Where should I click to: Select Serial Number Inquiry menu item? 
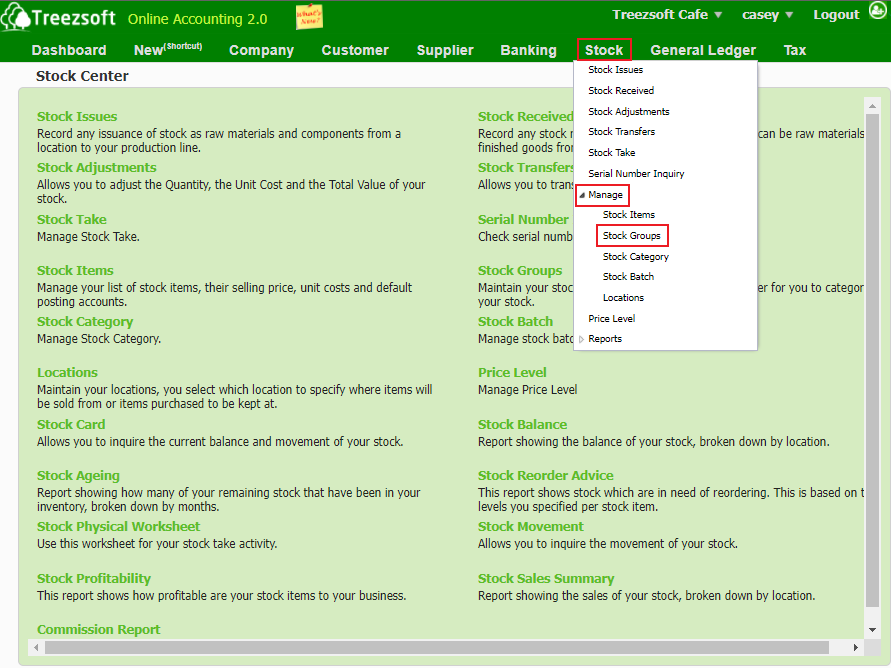tap(636, 174)
